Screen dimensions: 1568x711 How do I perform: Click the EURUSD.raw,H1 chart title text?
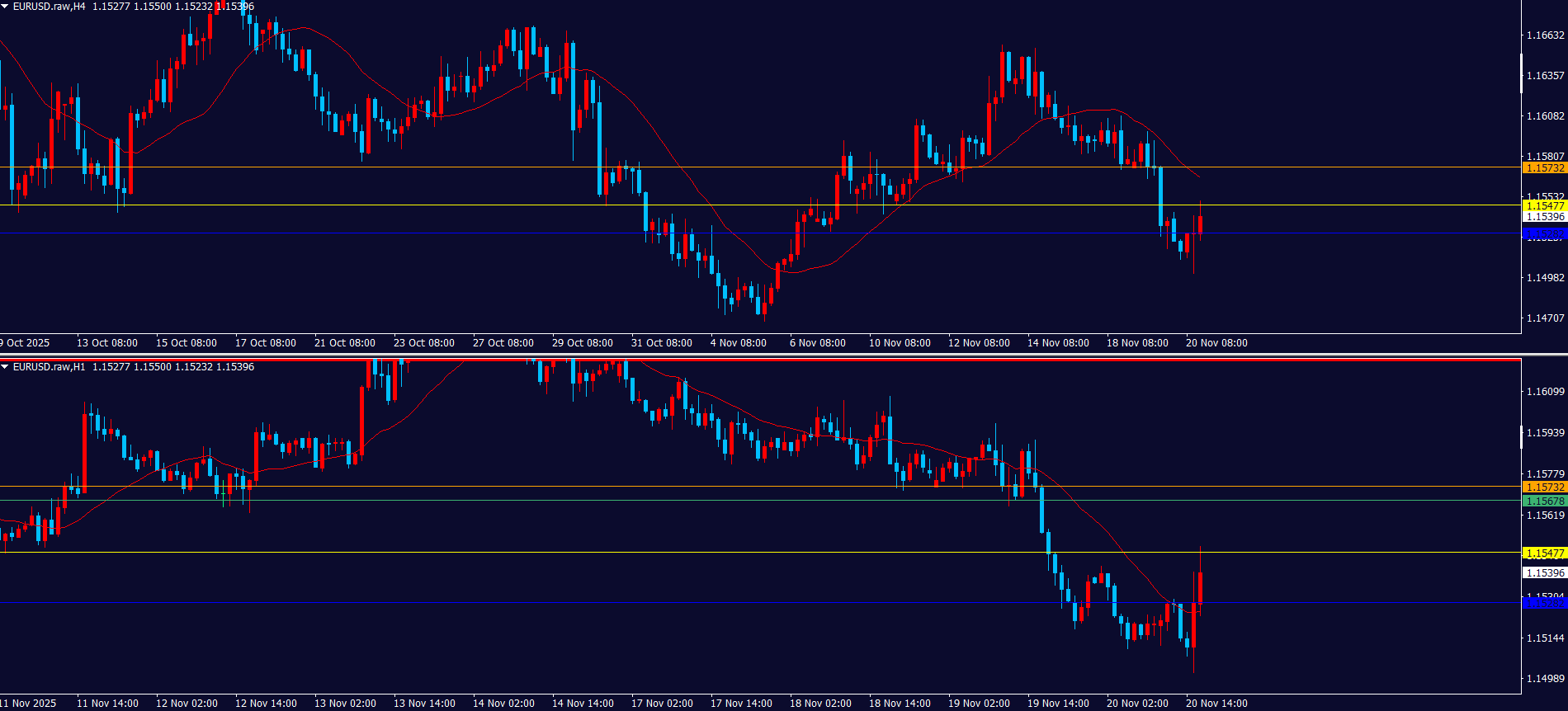coord(50,367)
